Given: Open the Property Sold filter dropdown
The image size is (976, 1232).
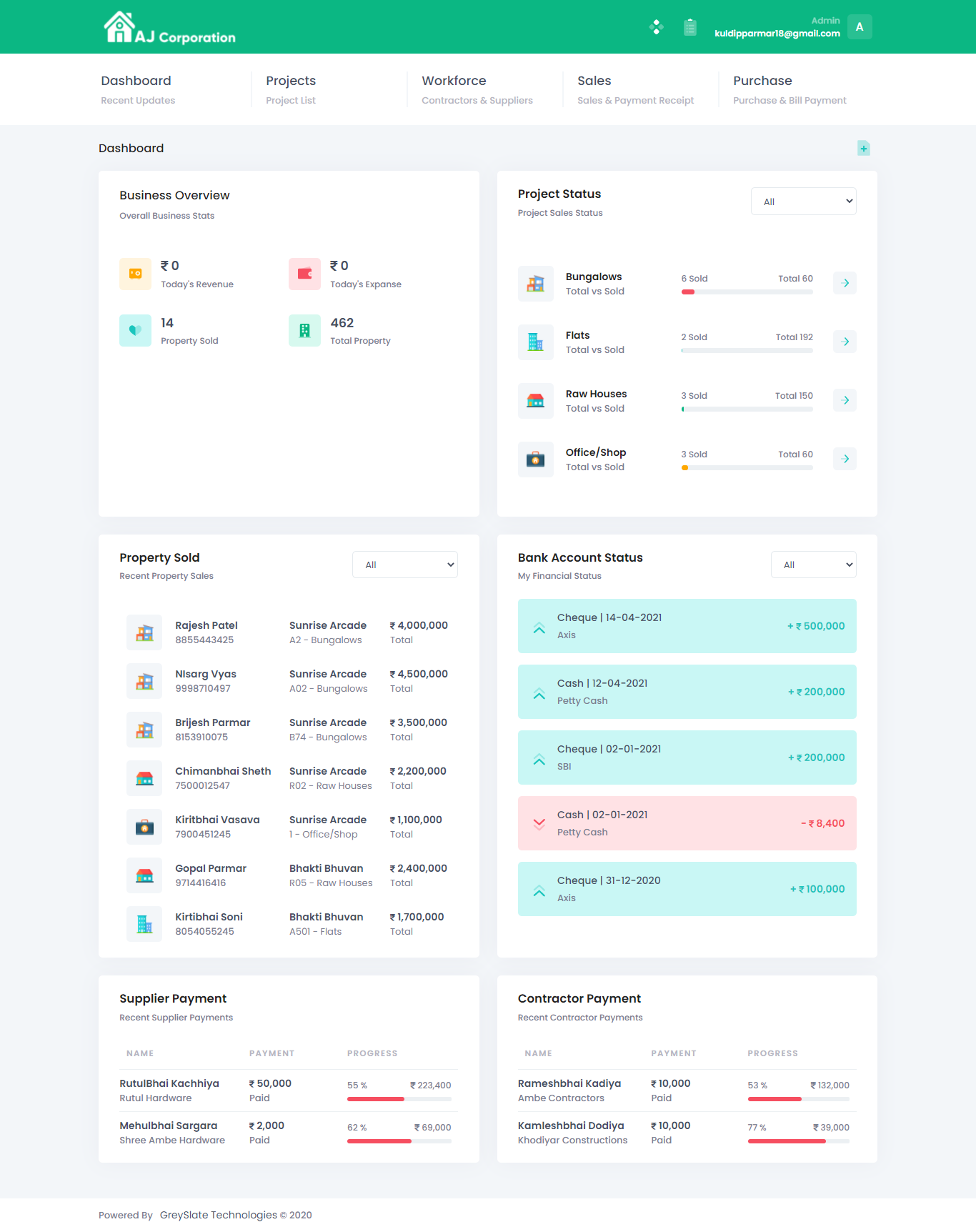Looking at the screenshot, I should (x=404, y=565).
